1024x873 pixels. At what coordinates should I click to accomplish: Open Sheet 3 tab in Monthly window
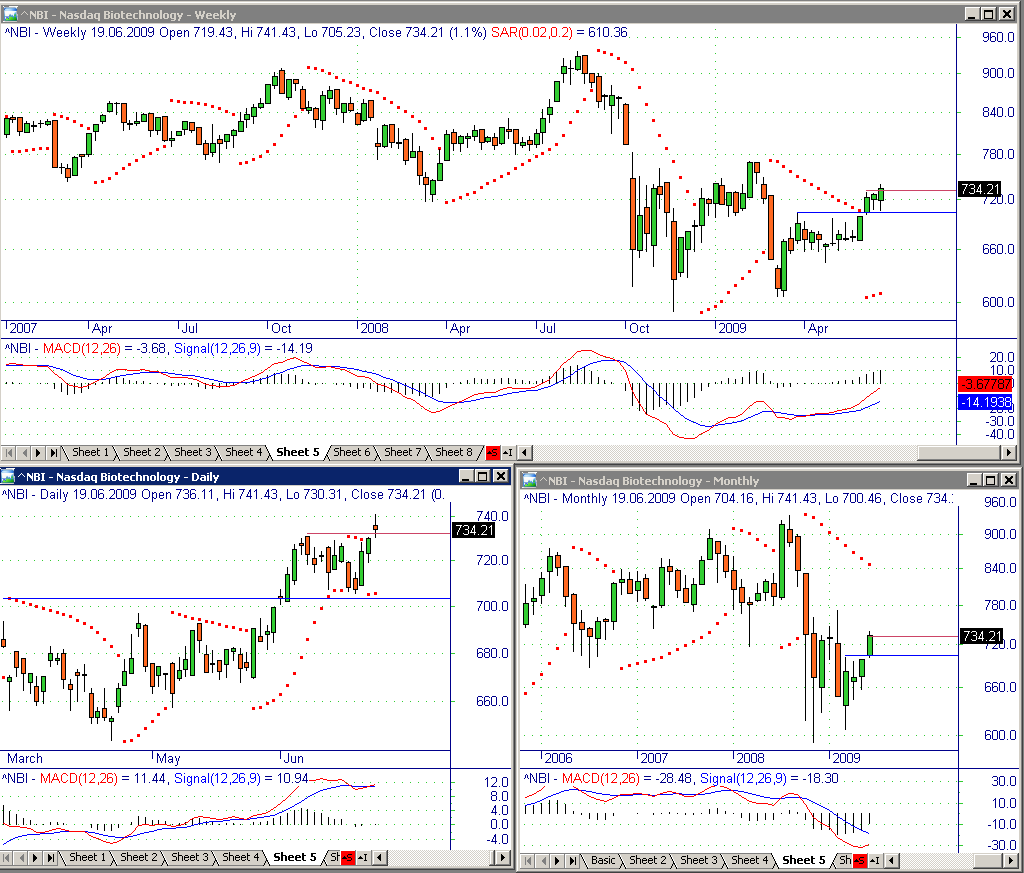699,860
